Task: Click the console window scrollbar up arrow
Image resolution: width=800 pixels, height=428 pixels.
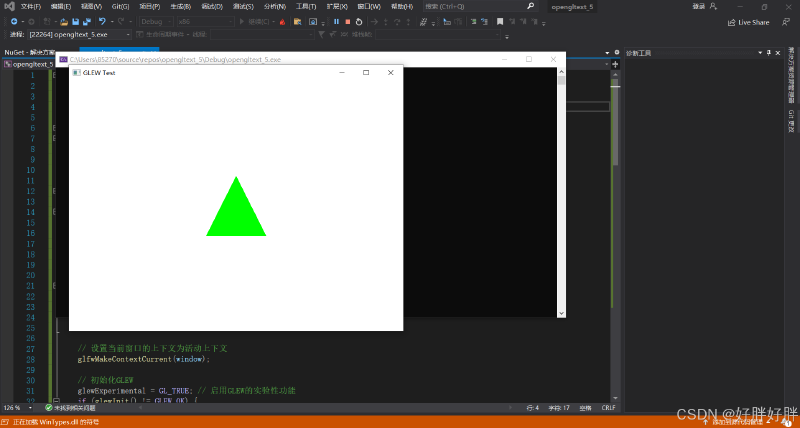Action: pyautogui.click(x=561, y=71)
